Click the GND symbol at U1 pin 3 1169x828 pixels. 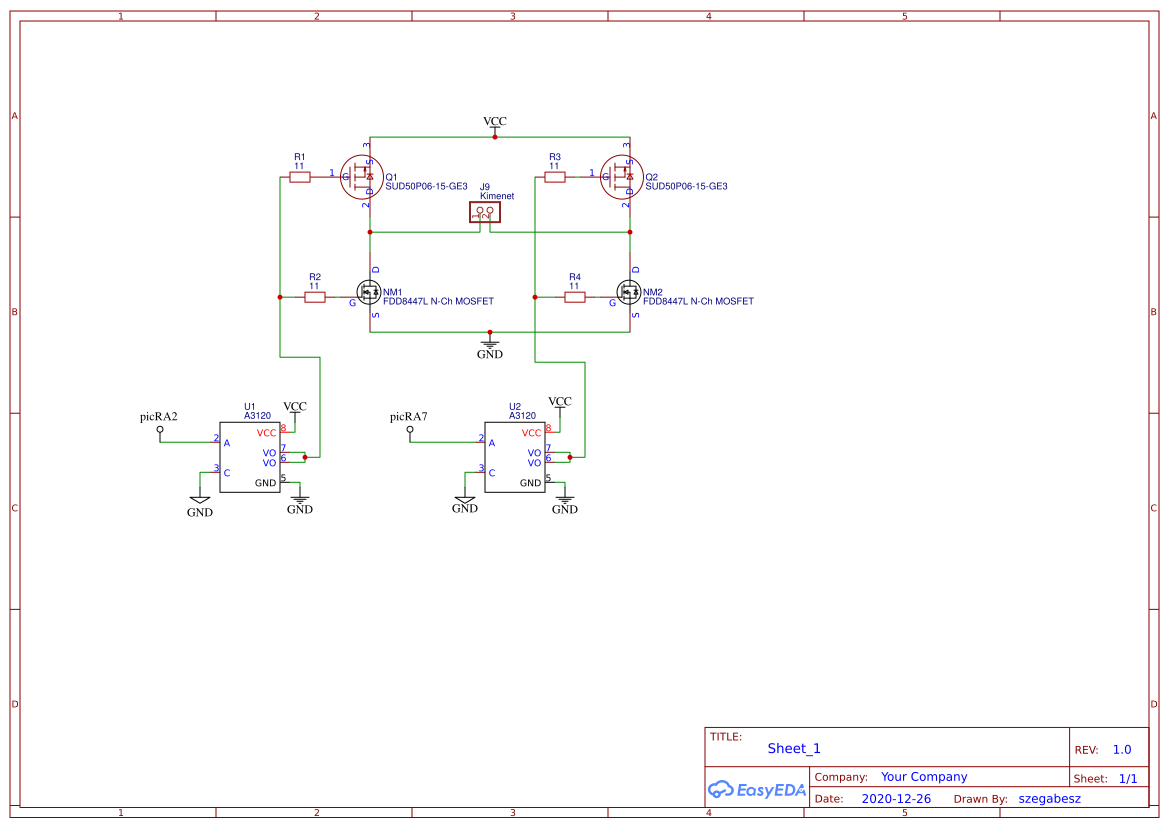coord(200,506)
